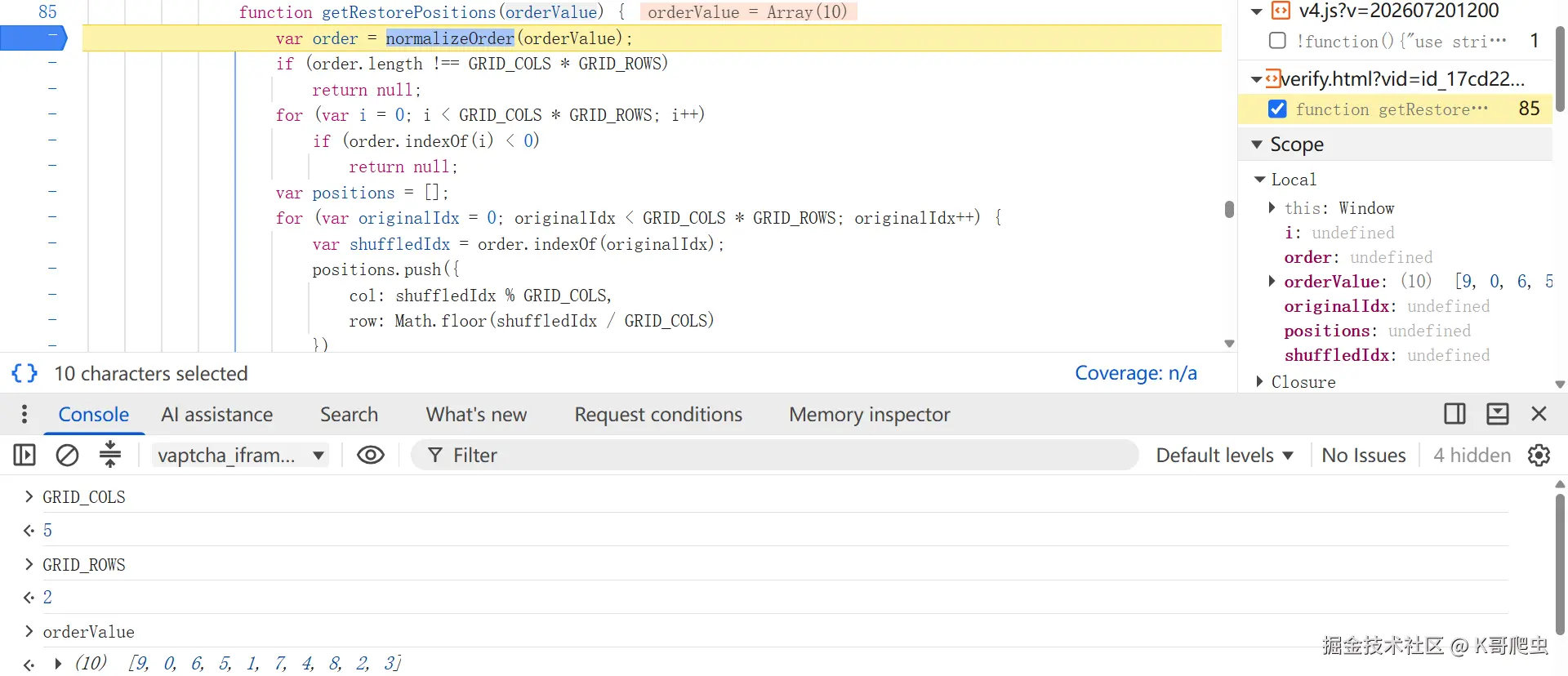Click the getRestorePositions function name
The image size is (1568, 676).
pyautogui.click(x=408, y=12)
